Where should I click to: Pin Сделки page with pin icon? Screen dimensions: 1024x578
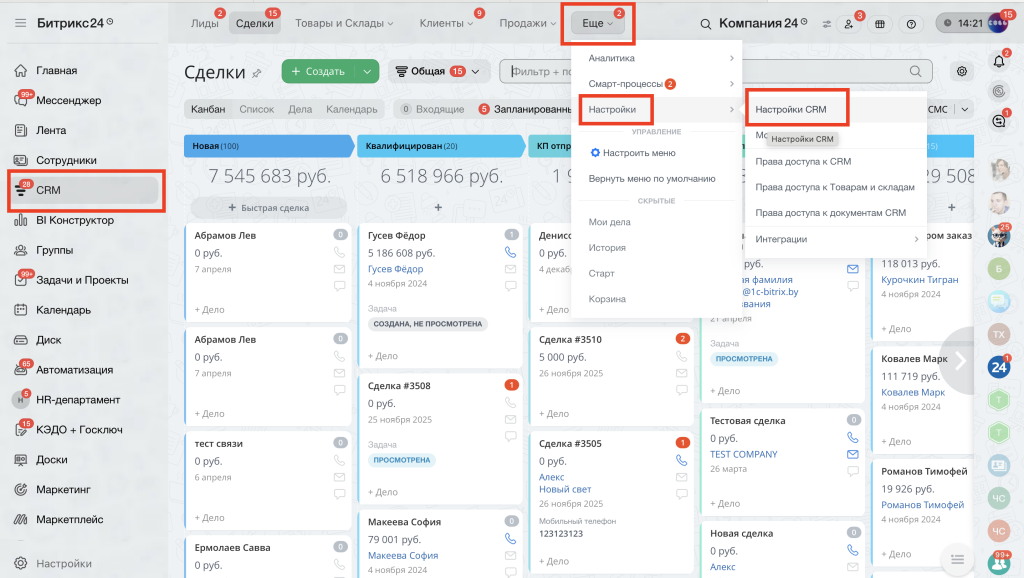click(257, 73)
